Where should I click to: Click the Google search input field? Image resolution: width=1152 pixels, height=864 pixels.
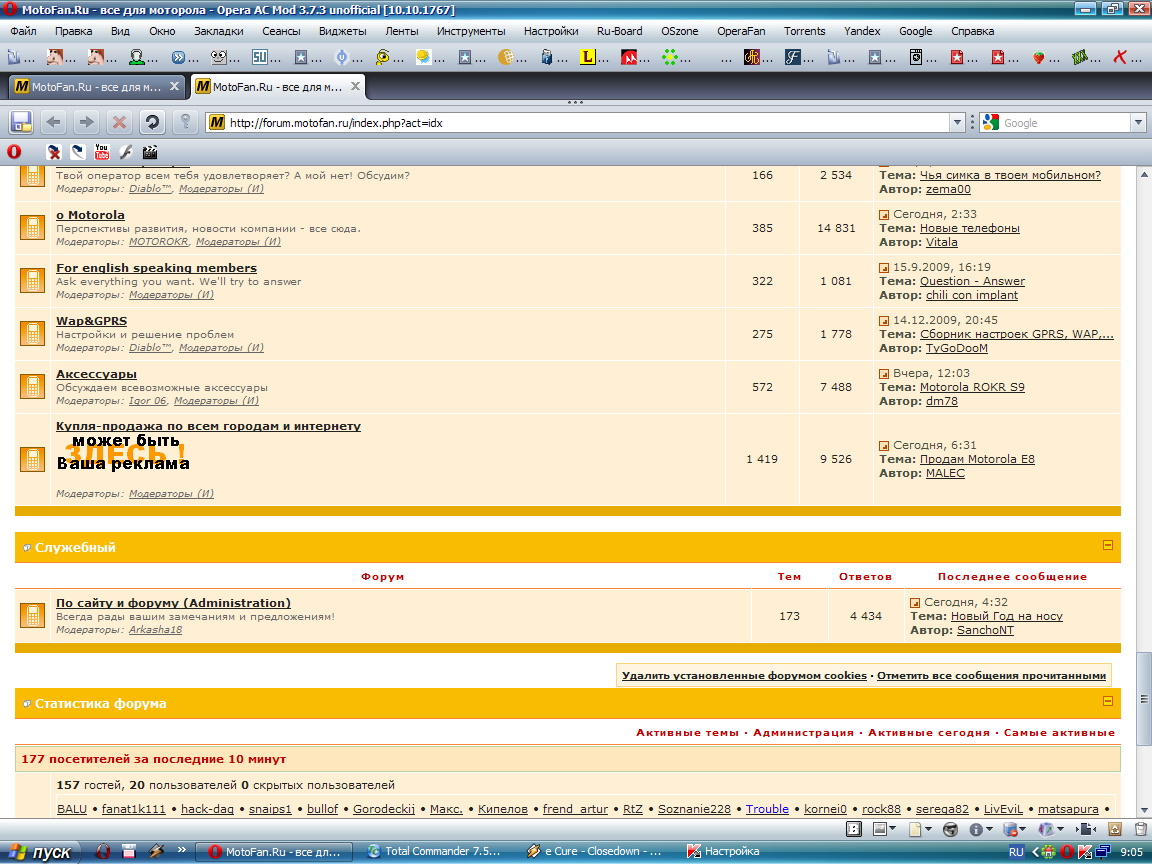click(x=1065, y=123)
